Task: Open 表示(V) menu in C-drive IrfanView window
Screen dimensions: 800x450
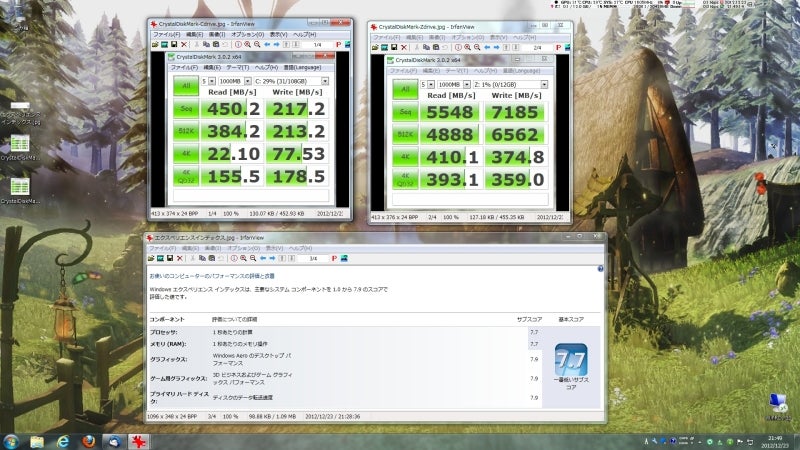Action: (x=278, y=35)
